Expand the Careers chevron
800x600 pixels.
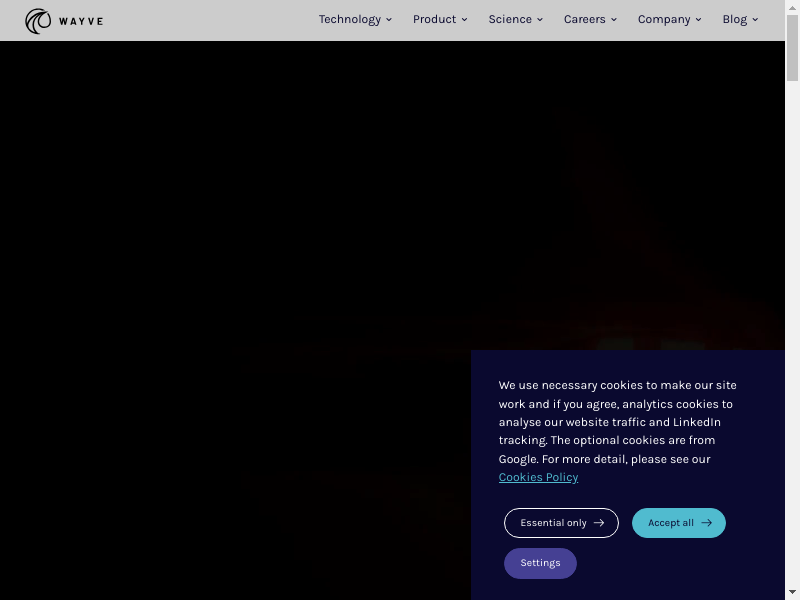click(x=614, y=20)
